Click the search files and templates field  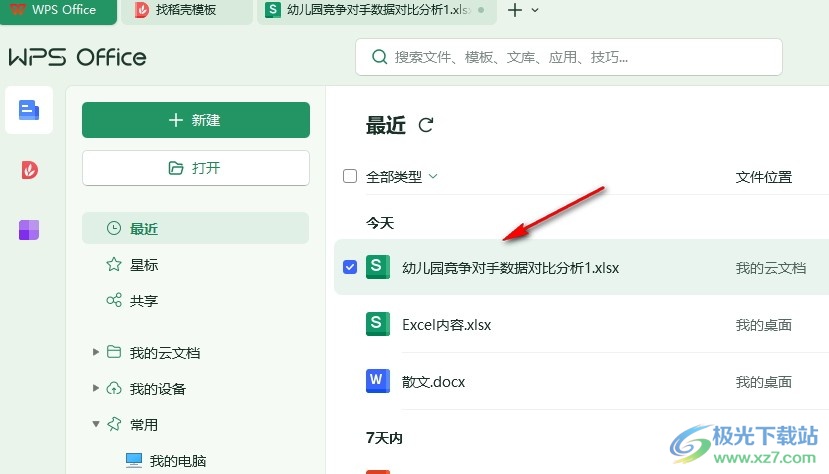coord(568,57)
